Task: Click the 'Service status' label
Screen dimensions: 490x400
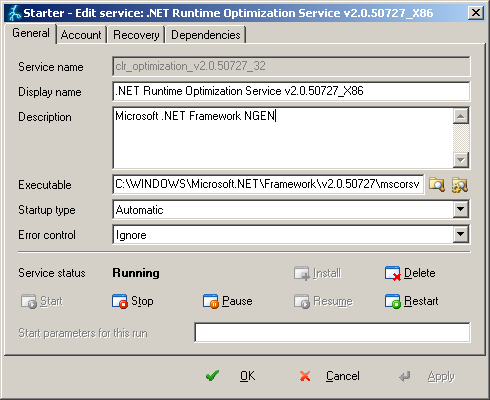Action: point(52,273)
